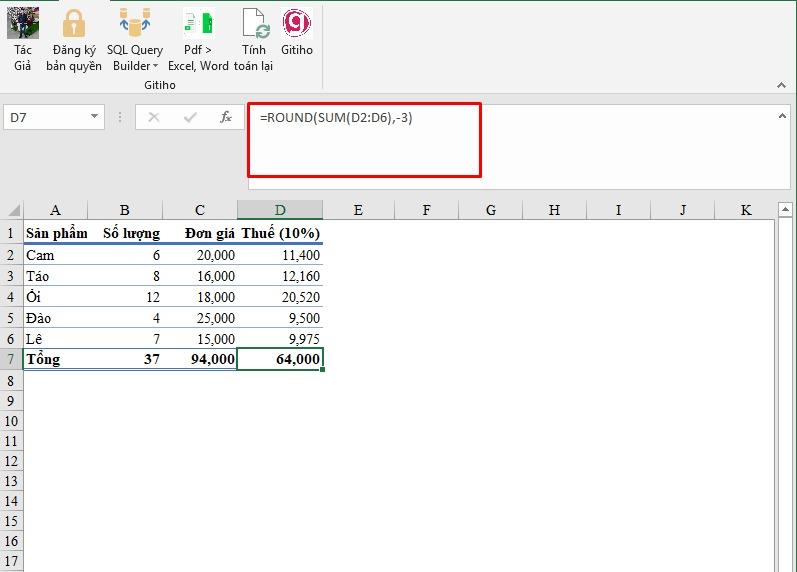
Task: Select cell with value 9,975
Action: pos(280,339)
